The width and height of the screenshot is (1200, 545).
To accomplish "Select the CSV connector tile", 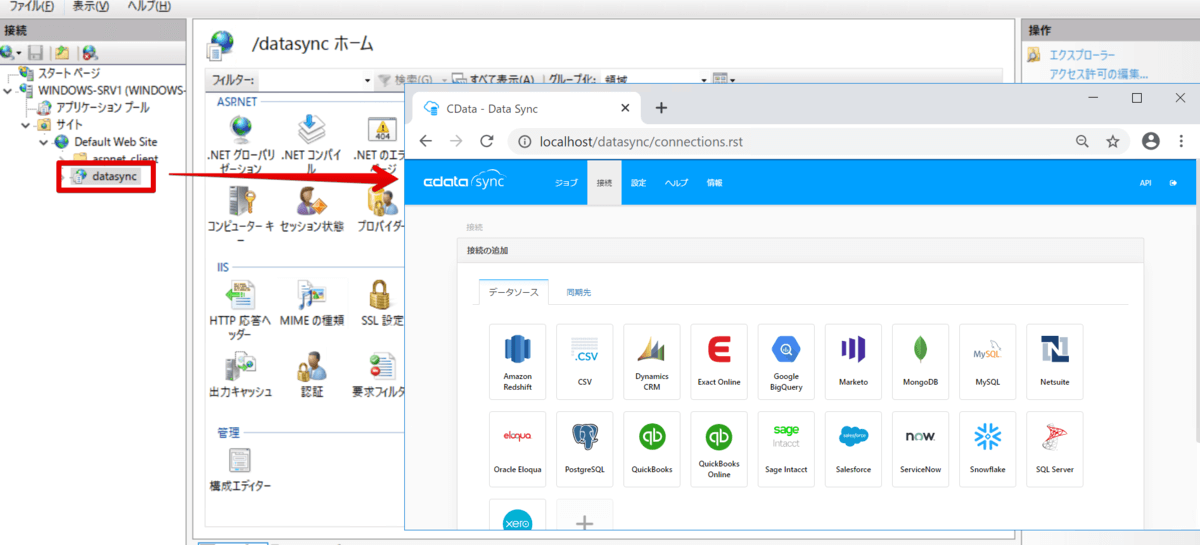I will [584, 362].
